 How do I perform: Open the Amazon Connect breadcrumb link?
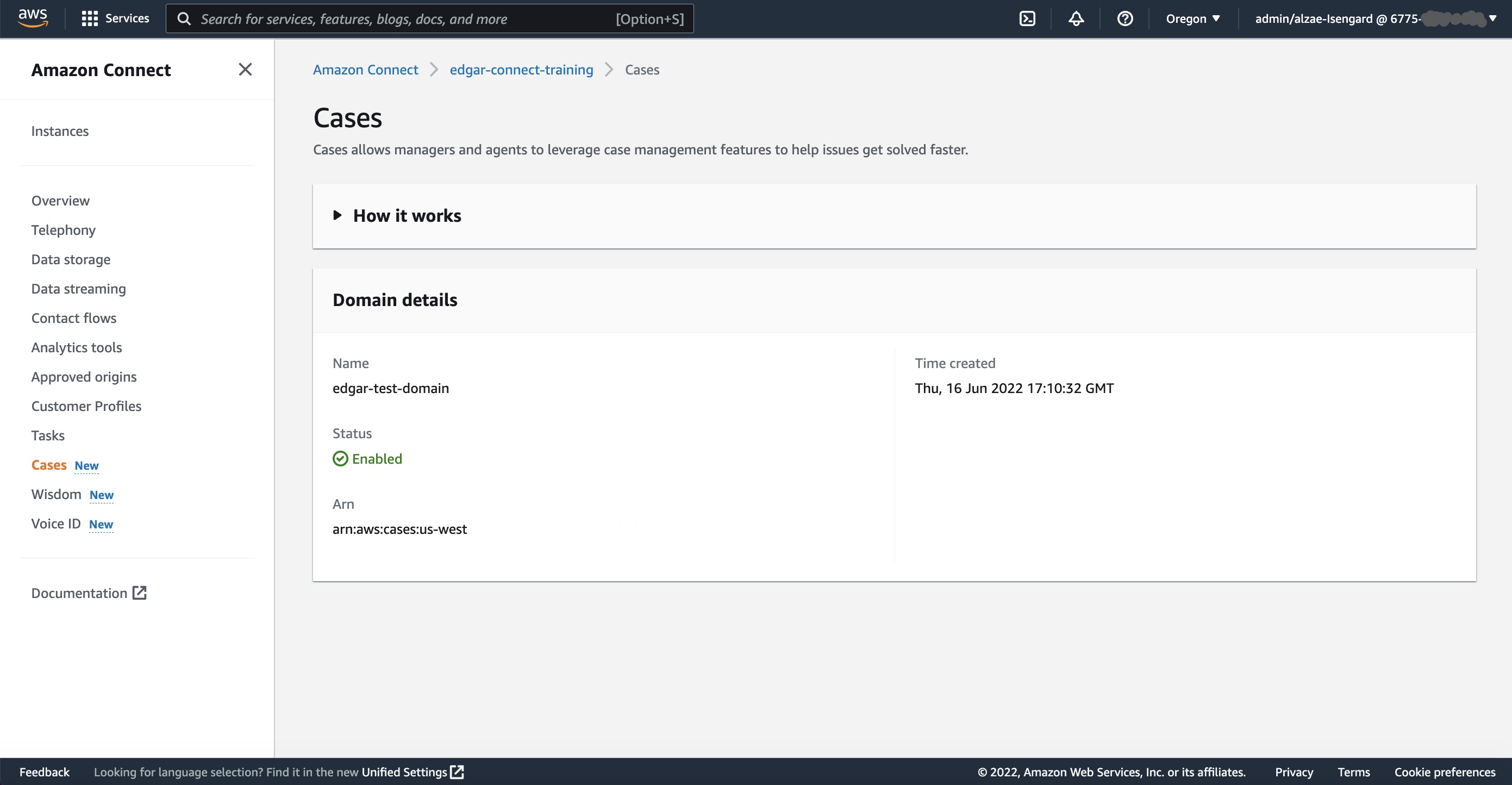(365, 69)
